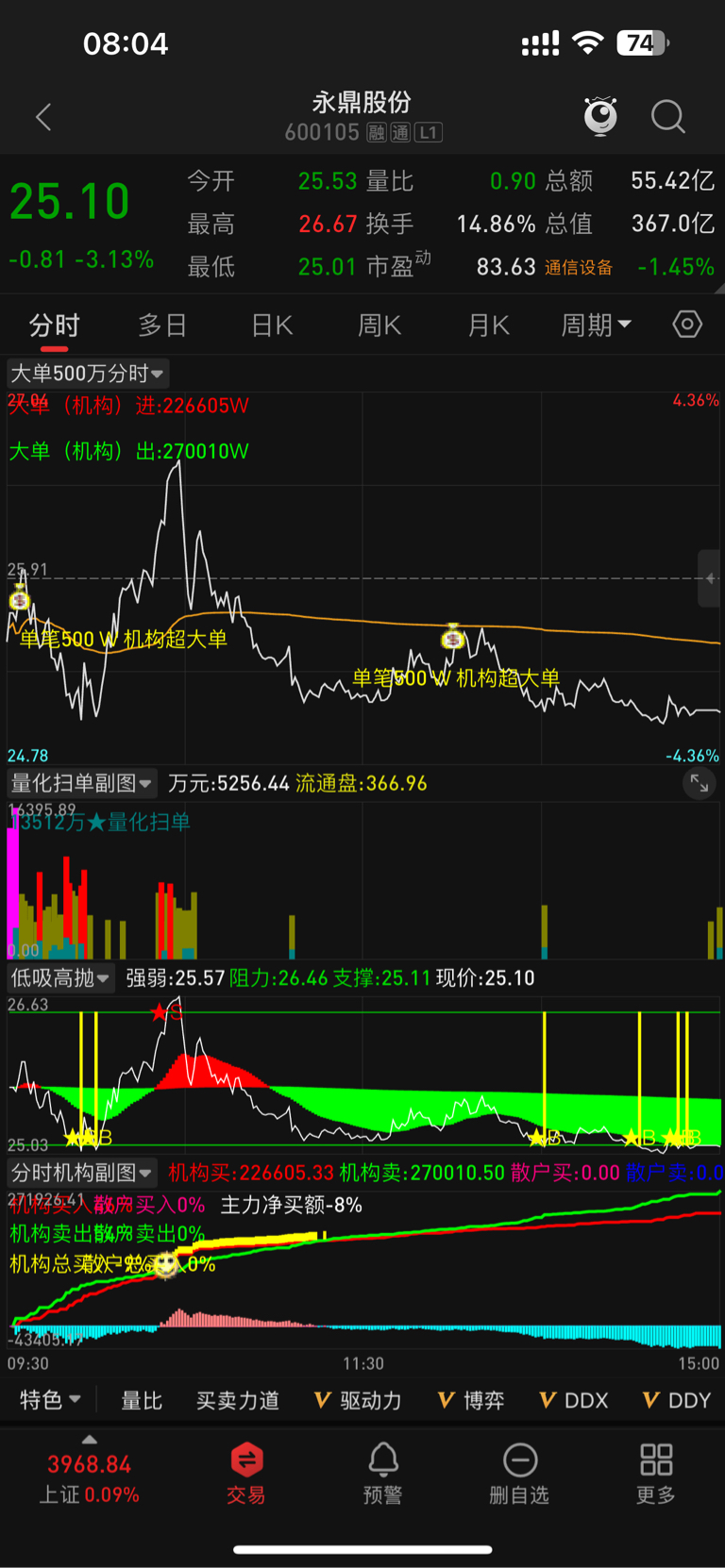
Task: Tap the 总额 value 55.42亿
Action: [673, 180]
